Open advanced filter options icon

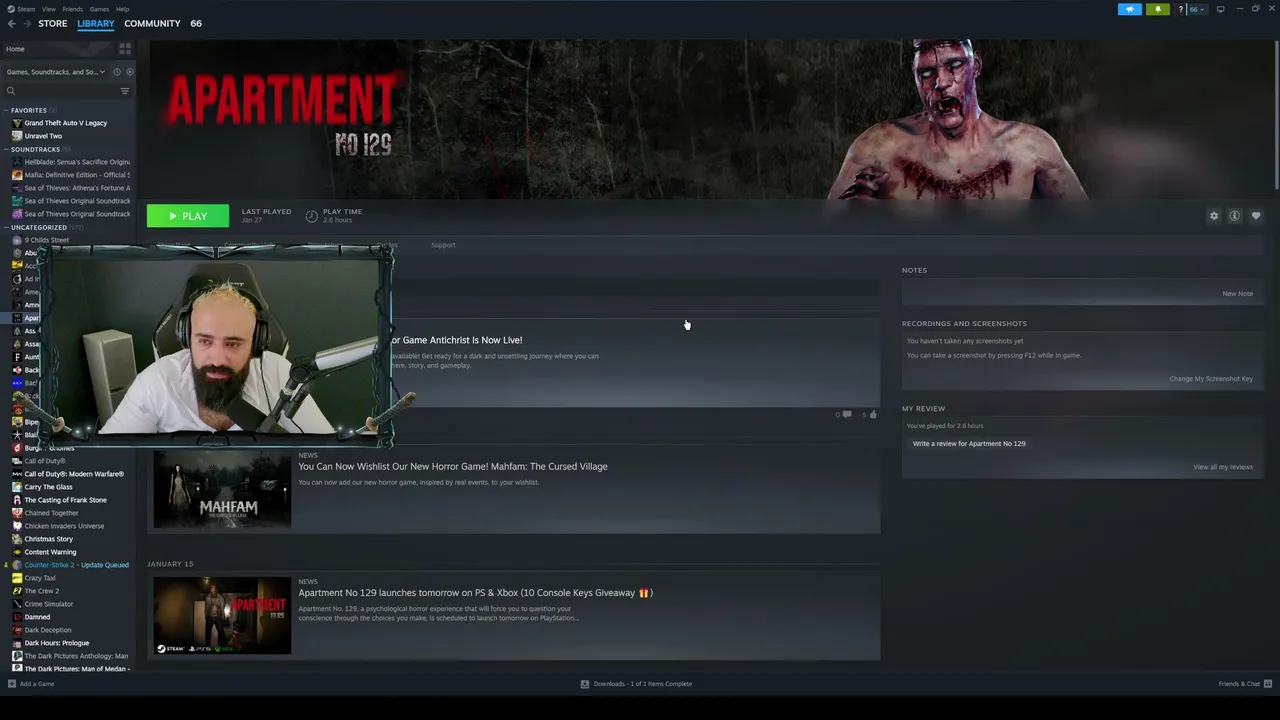pyautogui.click(x=125, y=91)
